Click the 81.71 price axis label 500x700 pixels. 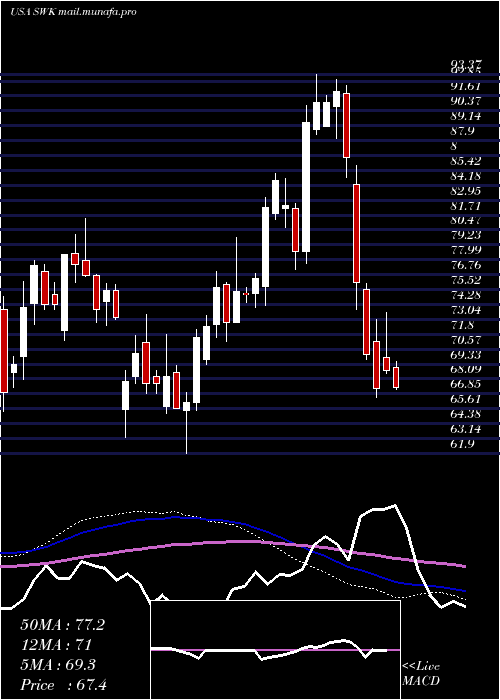pos(466,205)
